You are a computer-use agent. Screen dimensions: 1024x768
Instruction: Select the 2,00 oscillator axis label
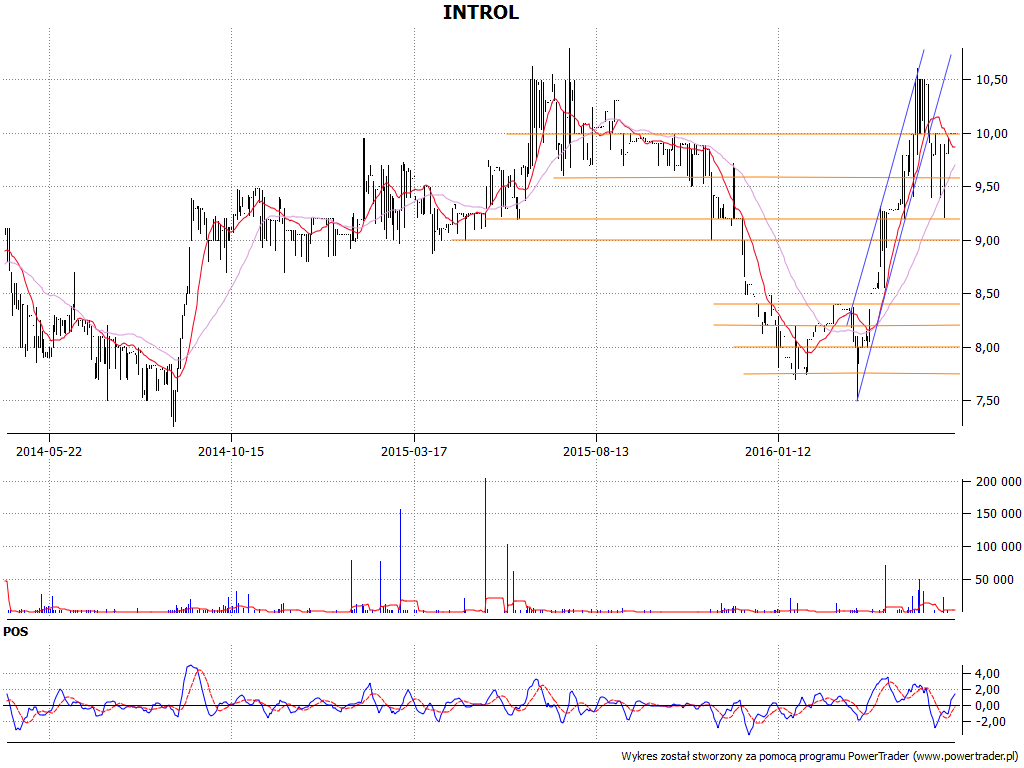point(988,690)
